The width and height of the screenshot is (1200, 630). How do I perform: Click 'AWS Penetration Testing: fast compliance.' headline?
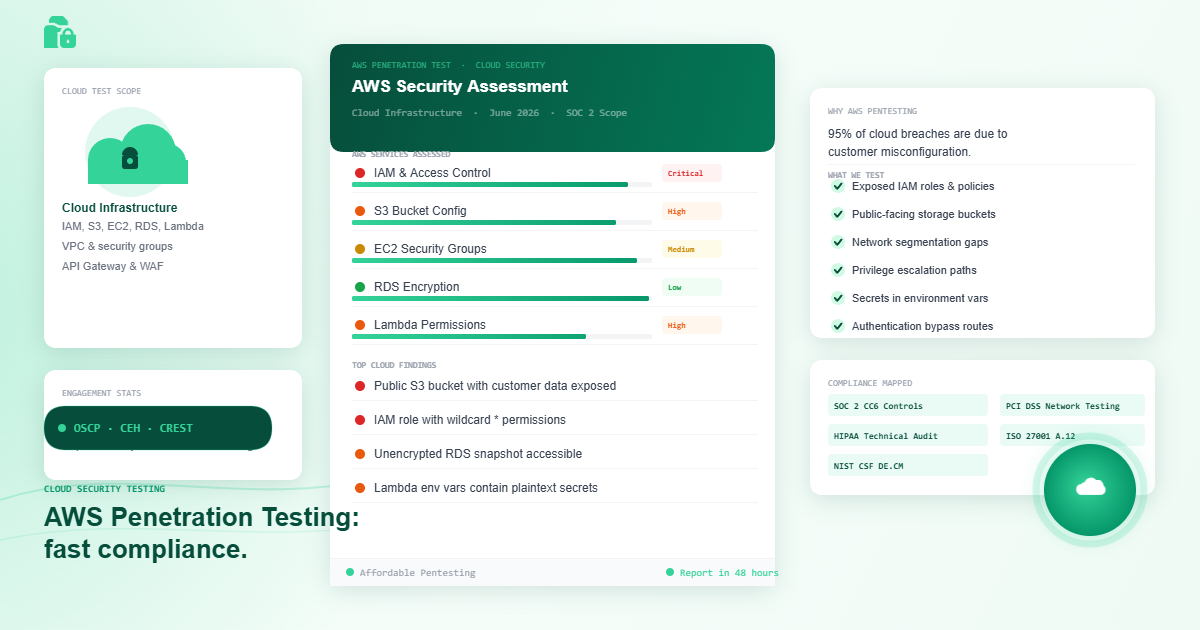[202, 533]
